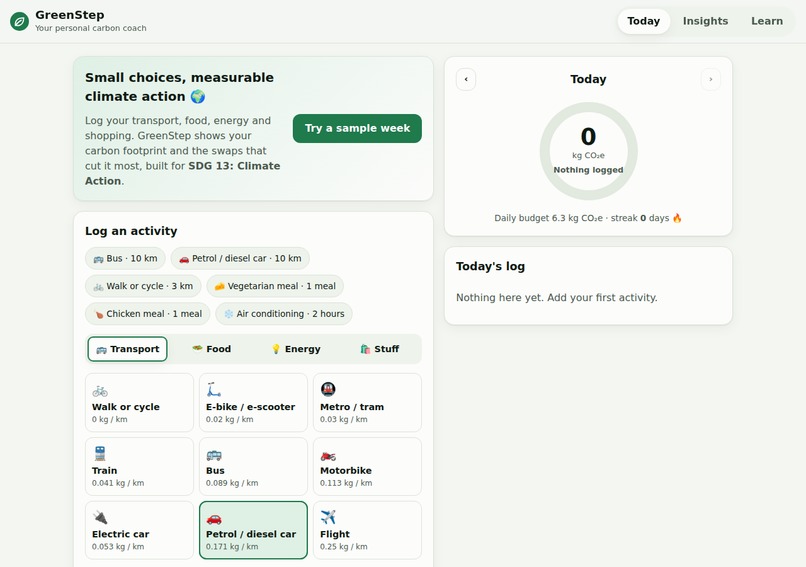This screenshot has height=567, width=806.
Task: Select the Energy category tab
Action: (x=295, y=349)
